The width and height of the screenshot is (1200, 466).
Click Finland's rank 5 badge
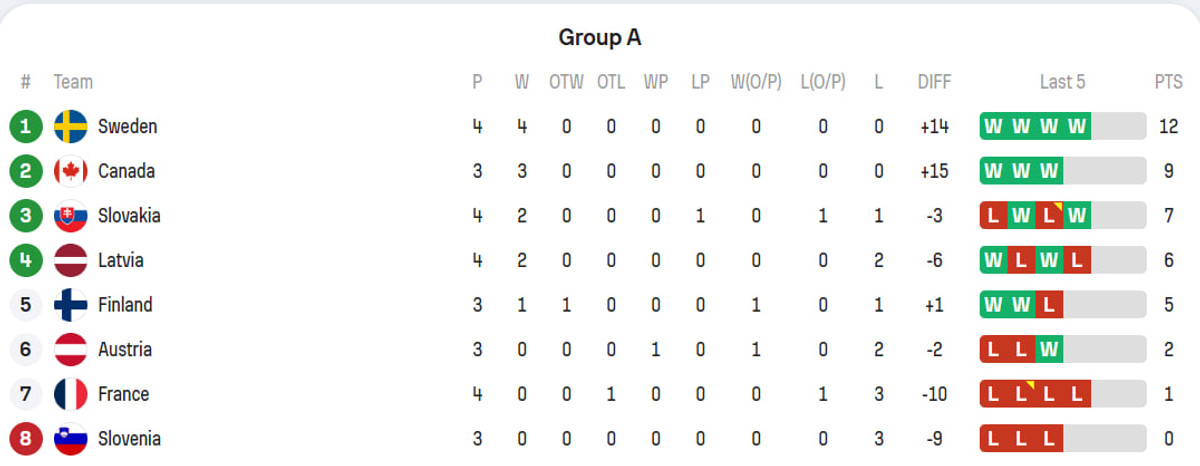(25, 305)
